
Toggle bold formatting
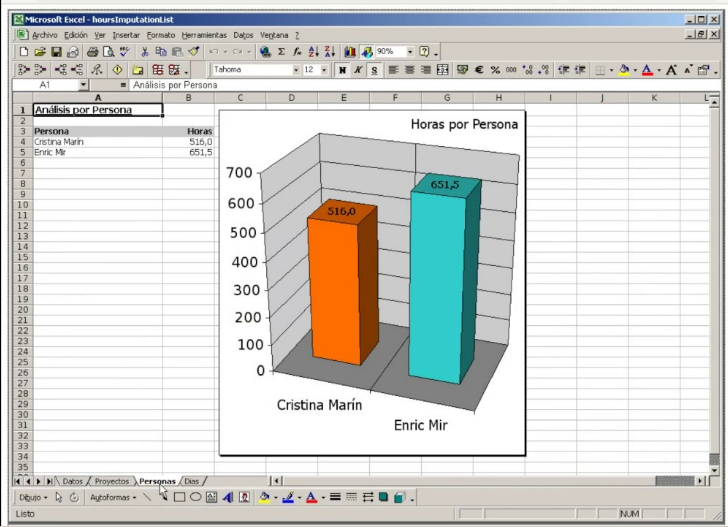(x=341, y=70)
